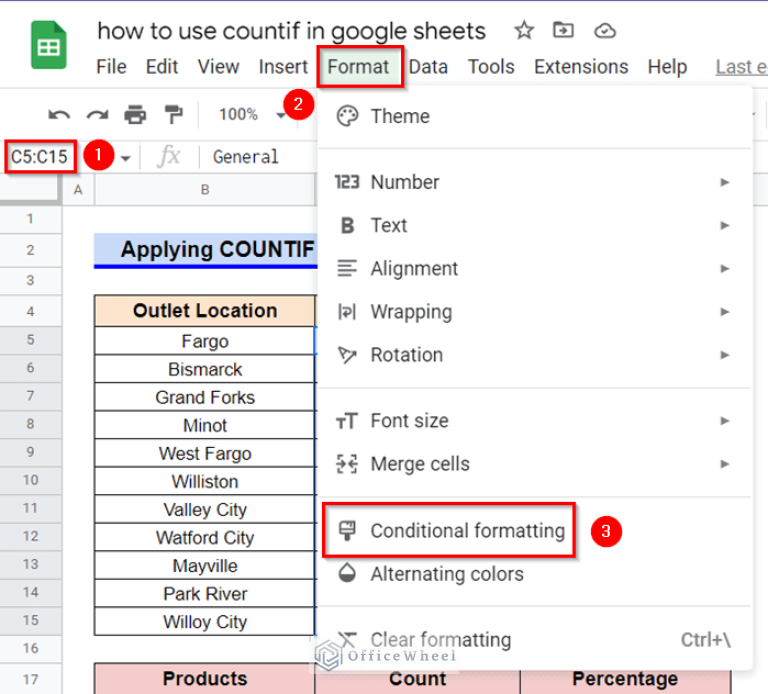
Task: Click the Redo arrow in toolbar
Action: (x=97, y=115)
